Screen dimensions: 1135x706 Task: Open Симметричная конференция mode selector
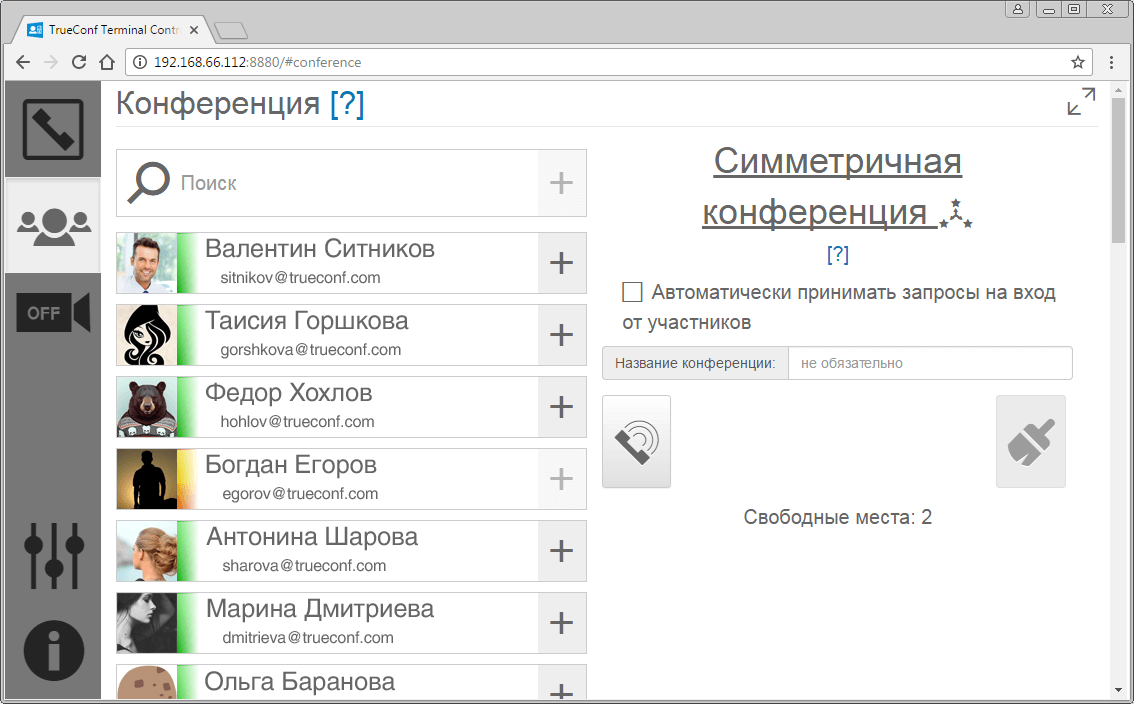837,186
